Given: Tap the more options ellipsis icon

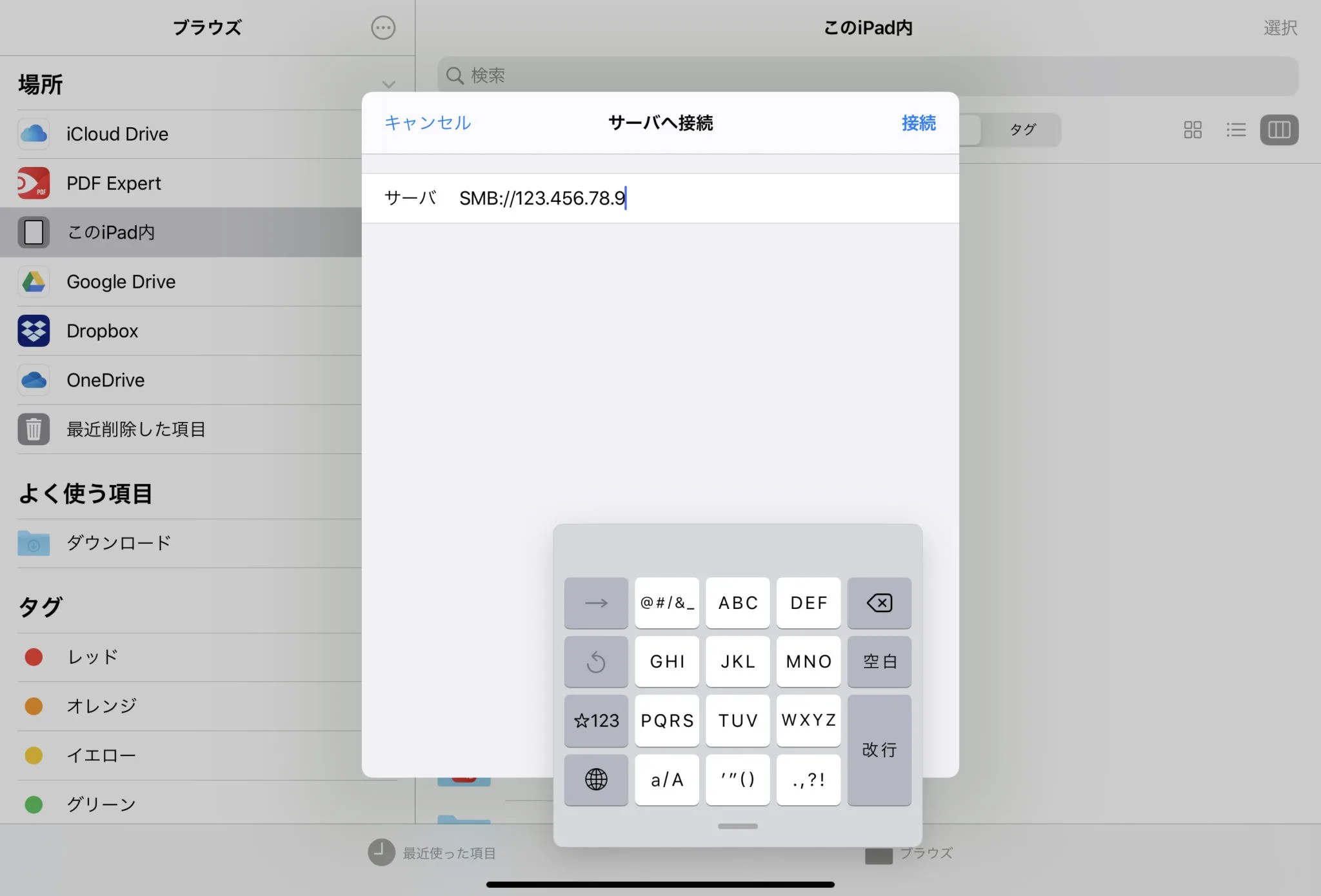Looking at the screenshot, I should [382, 28].
